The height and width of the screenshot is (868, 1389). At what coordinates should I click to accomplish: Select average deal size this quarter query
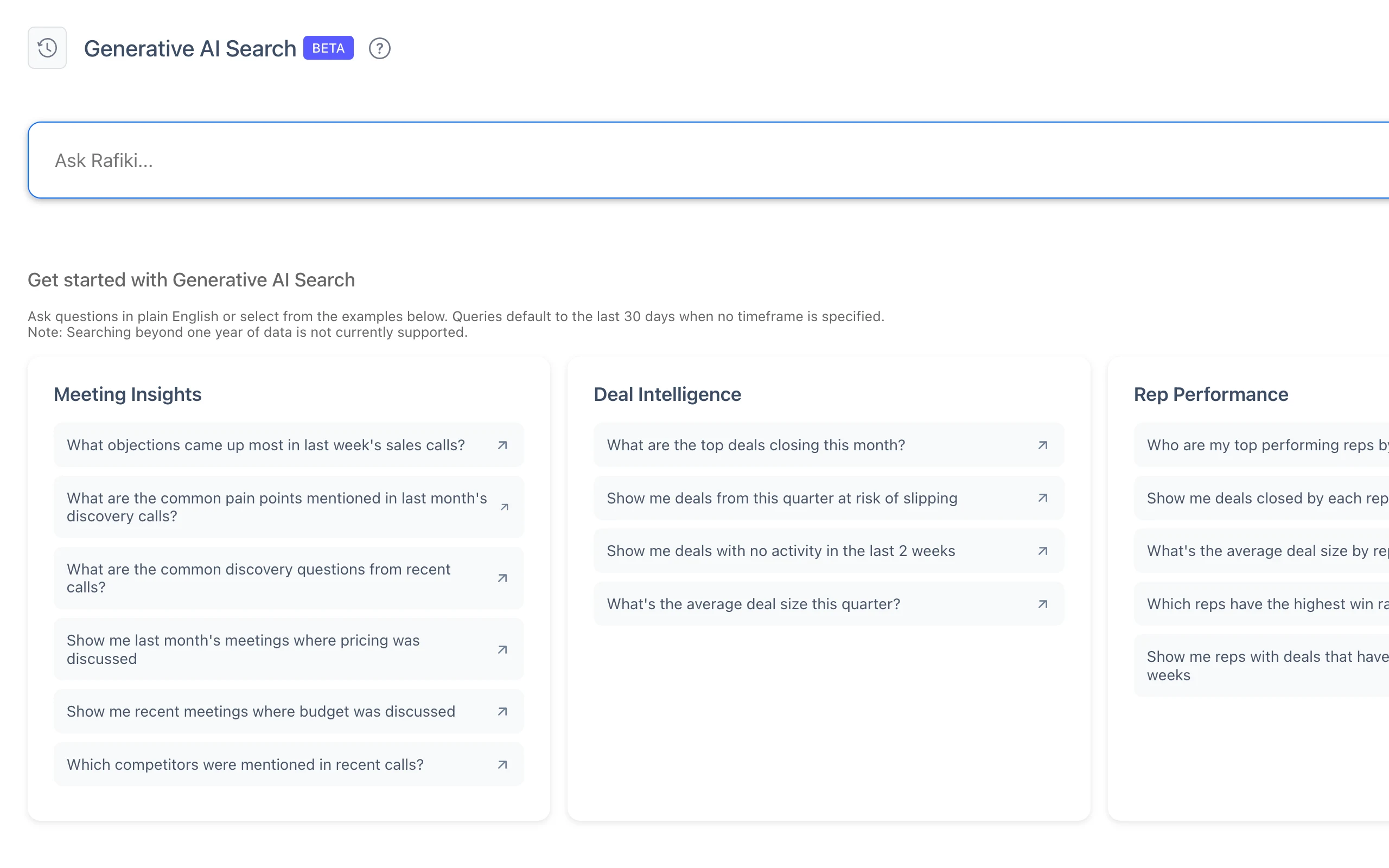(x=829, y=604)
